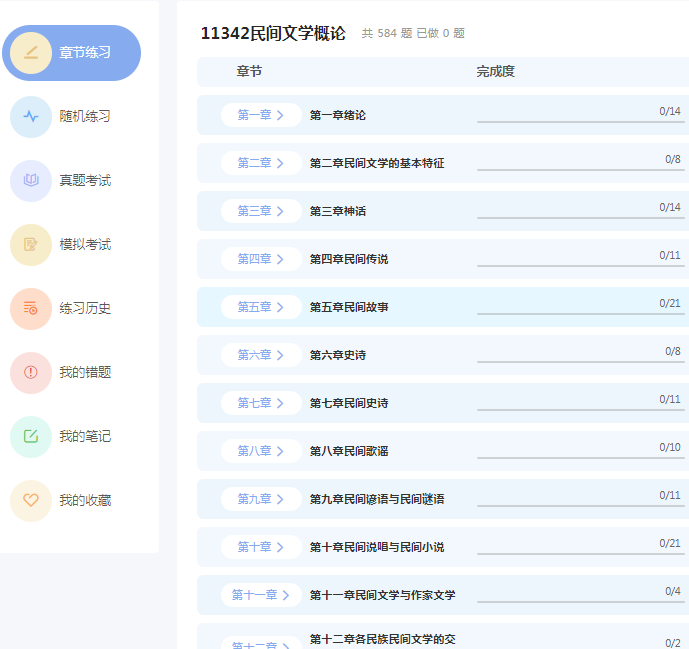Click the 第七章 button

[261, 403]
